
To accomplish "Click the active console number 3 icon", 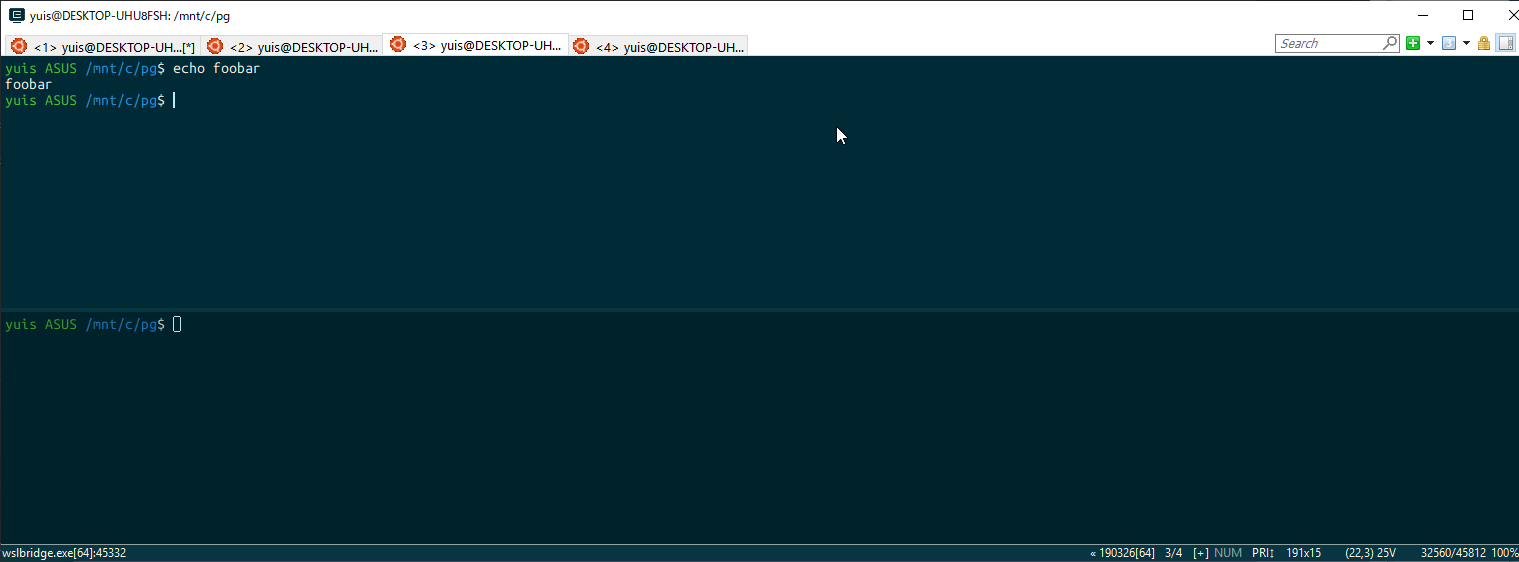I will [1448, 43].
